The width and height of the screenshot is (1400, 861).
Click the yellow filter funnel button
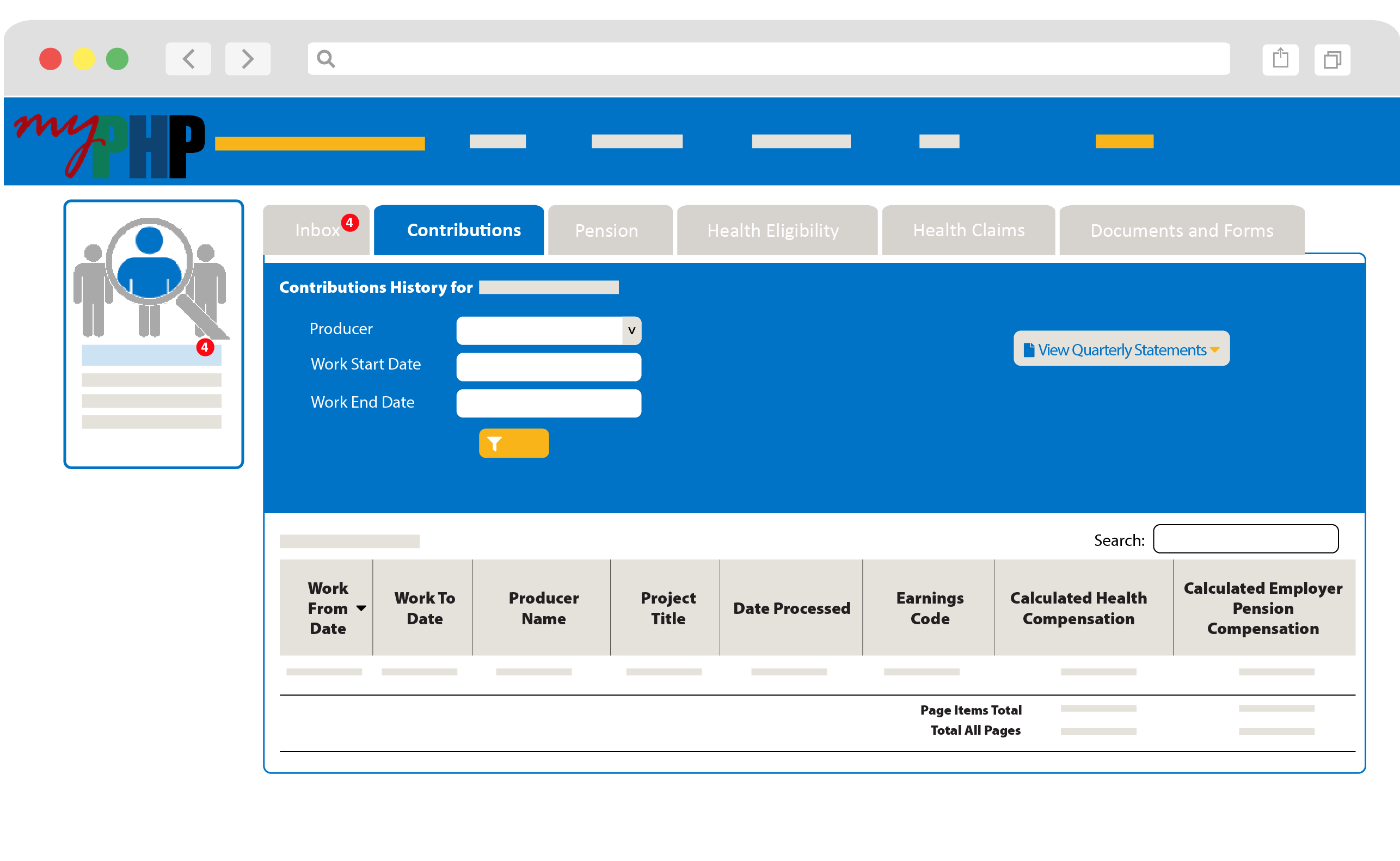(513, 443)
